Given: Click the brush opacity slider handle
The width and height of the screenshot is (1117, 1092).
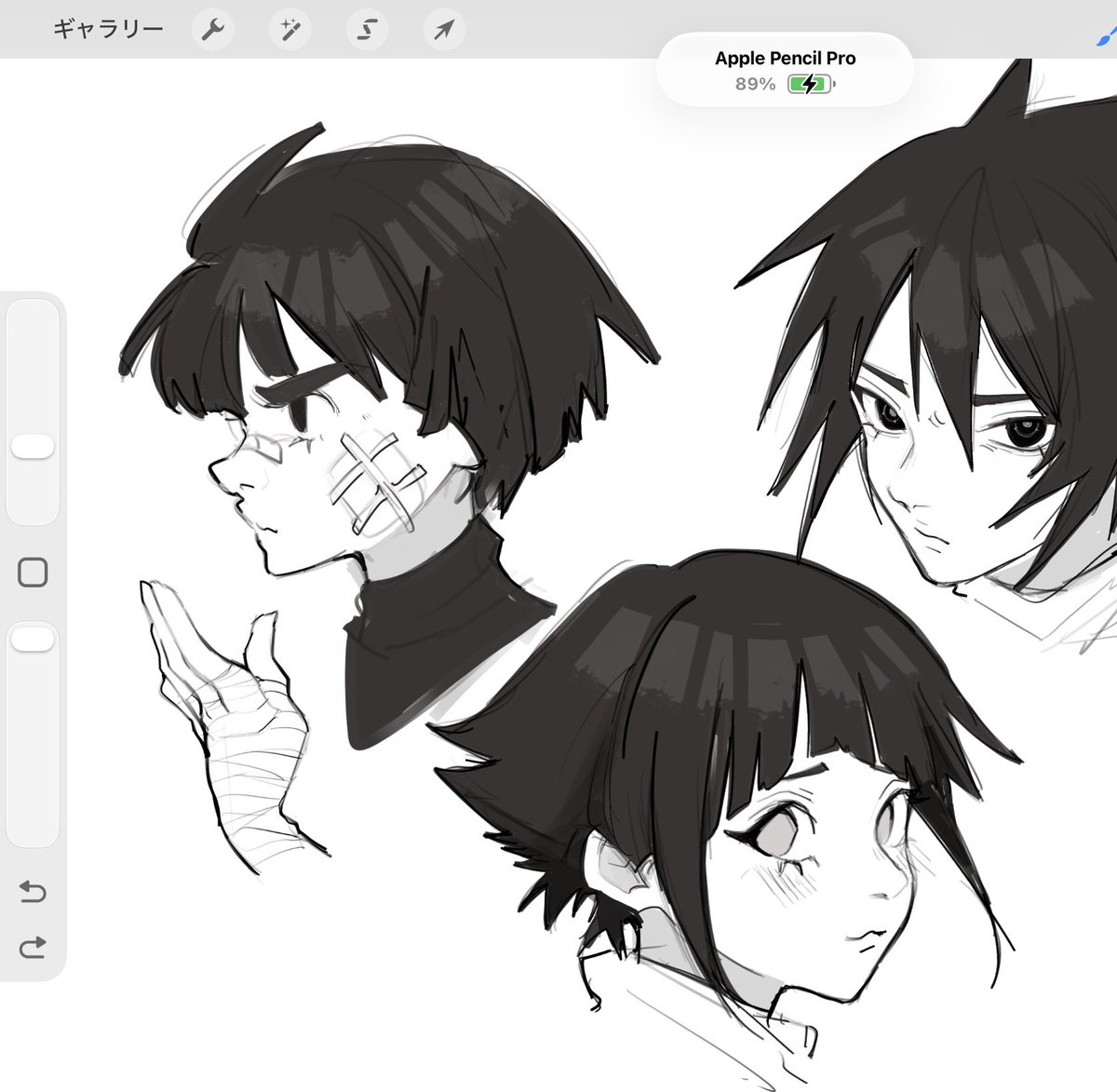Looking at the screenshot, I should (33, 639).
